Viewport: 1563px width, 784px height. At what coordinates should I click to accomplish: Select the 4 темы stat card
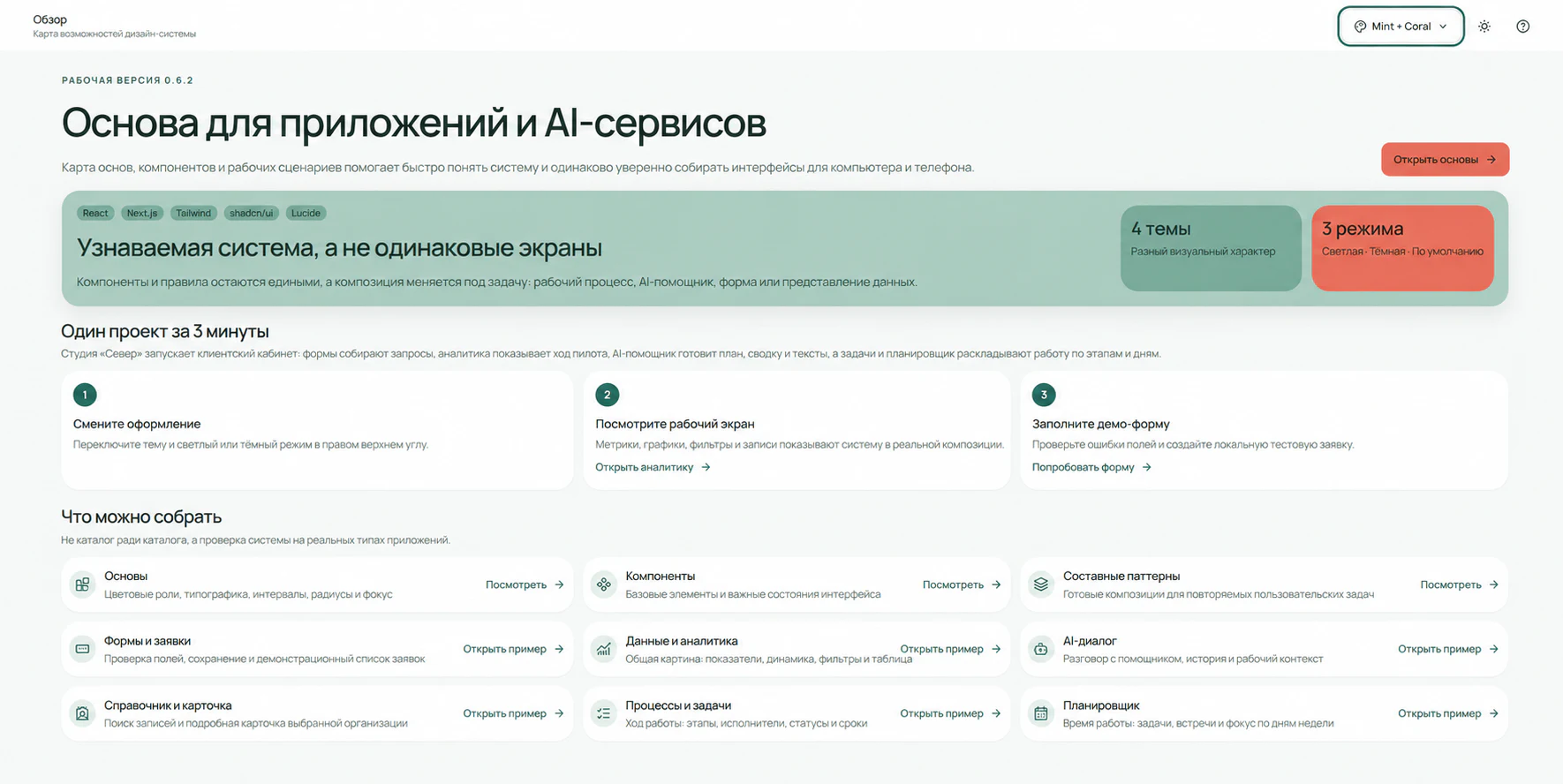(x=1211, y=248)
